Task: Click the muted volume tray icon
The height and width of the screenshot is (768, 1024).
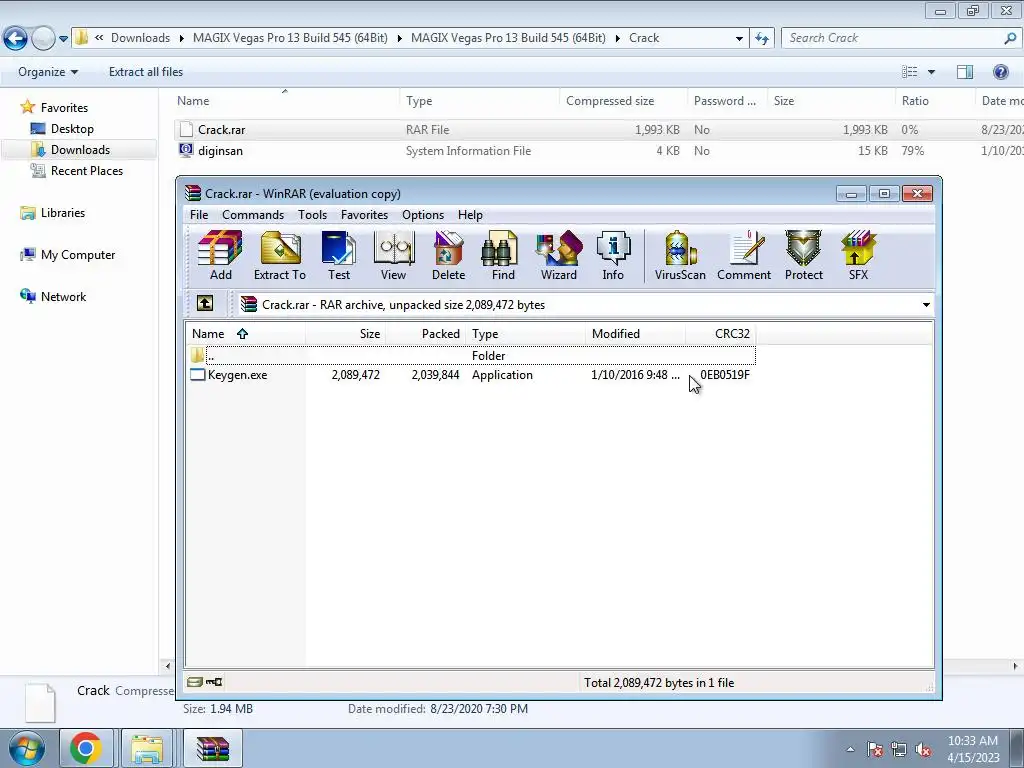Action: 923,749
